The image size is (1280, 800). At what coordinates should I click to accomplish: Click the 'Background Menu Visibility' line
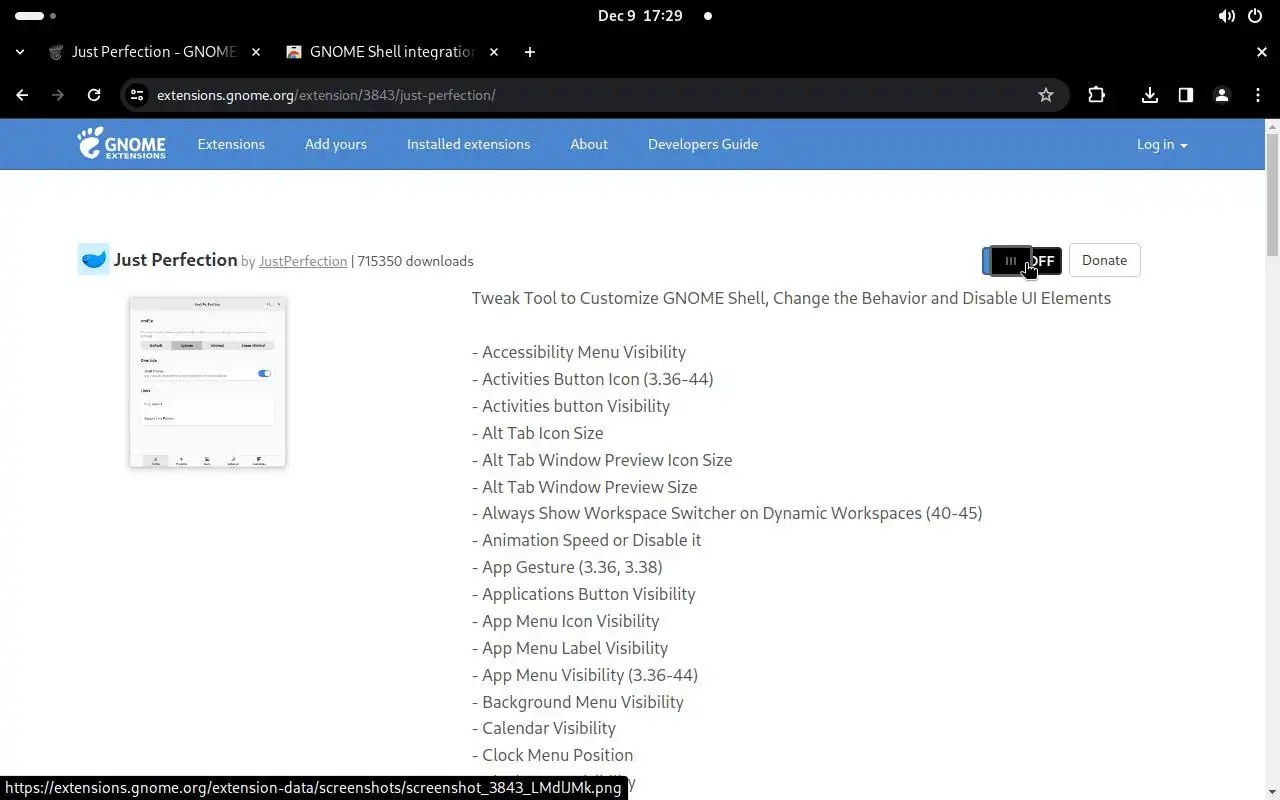pyautogui.click(x=578, y=702)
